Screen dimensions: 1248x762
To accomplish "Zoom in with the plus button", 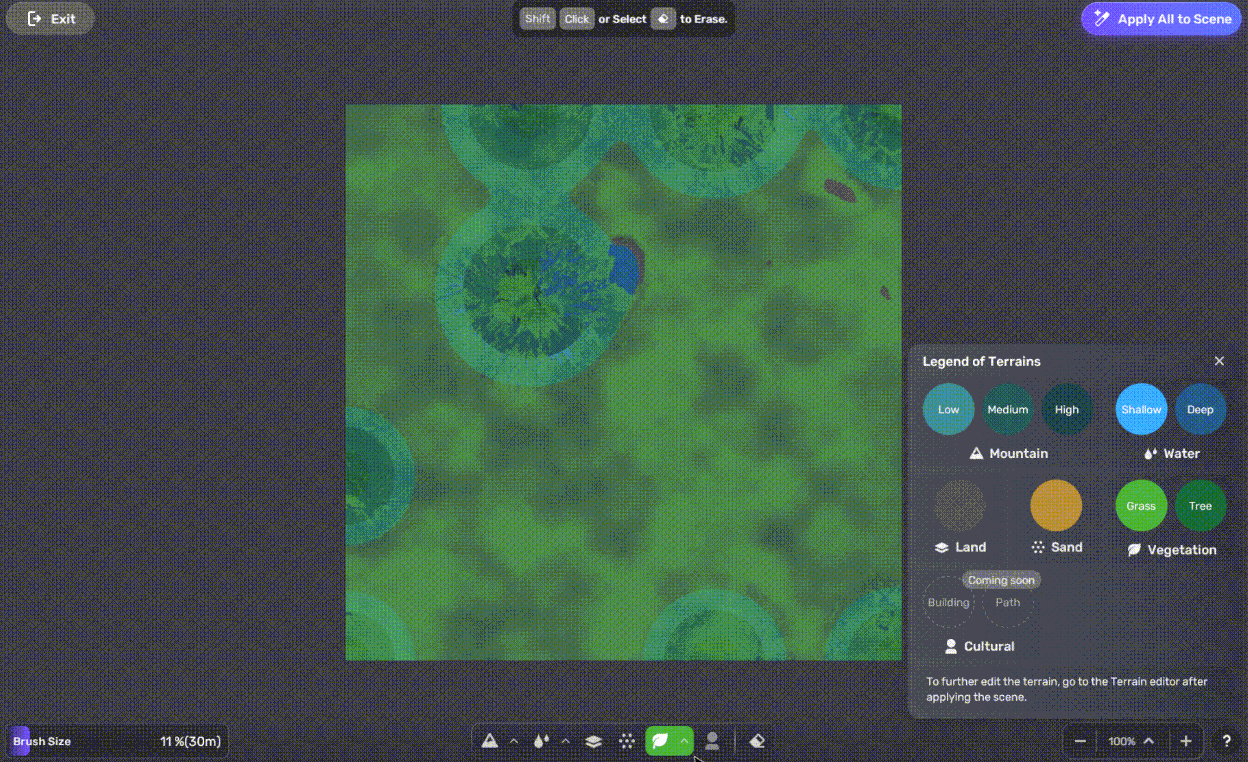I will point(1186,741).
